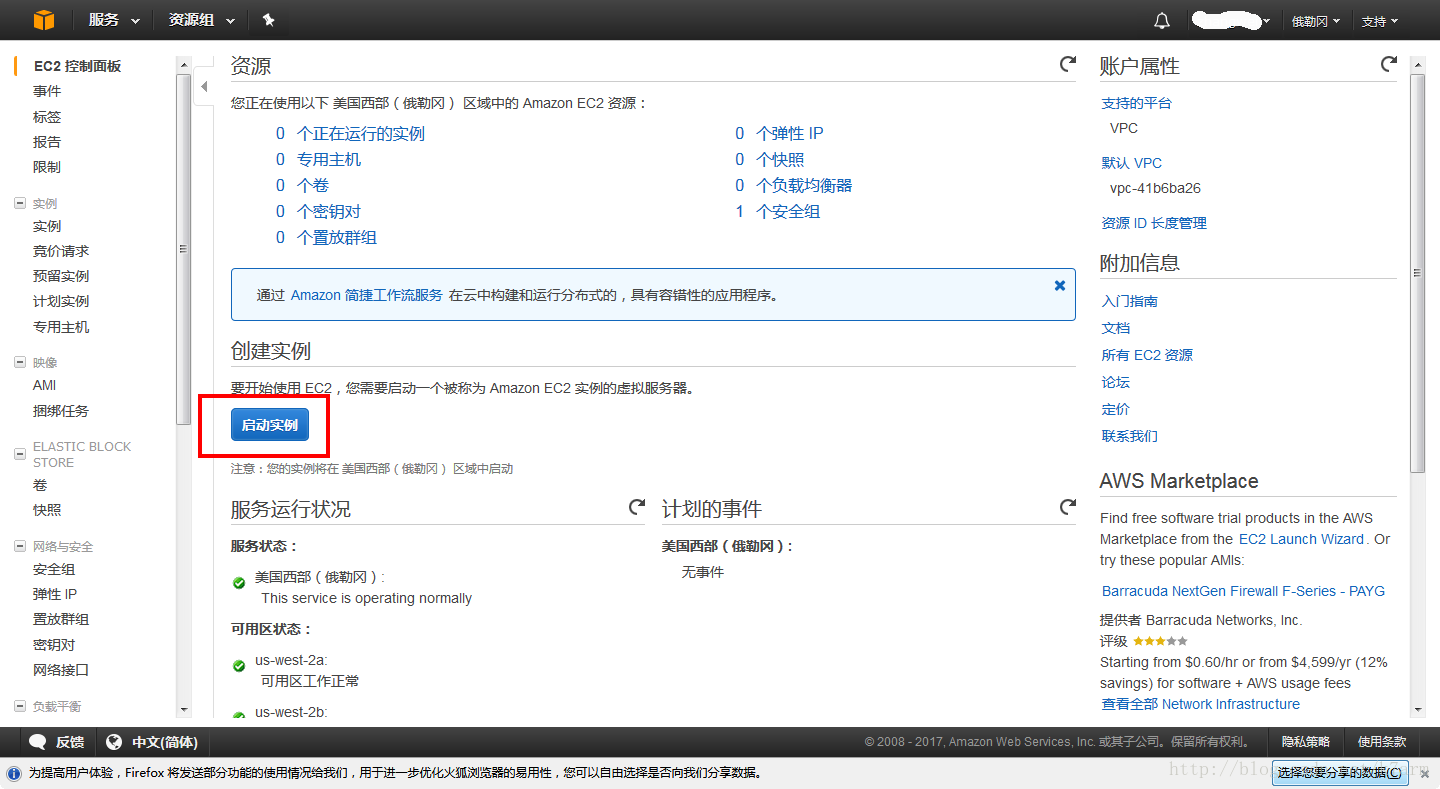Open the 入门指南 link
Screen dimensions: 1440x789
[x=1130, y=301]
